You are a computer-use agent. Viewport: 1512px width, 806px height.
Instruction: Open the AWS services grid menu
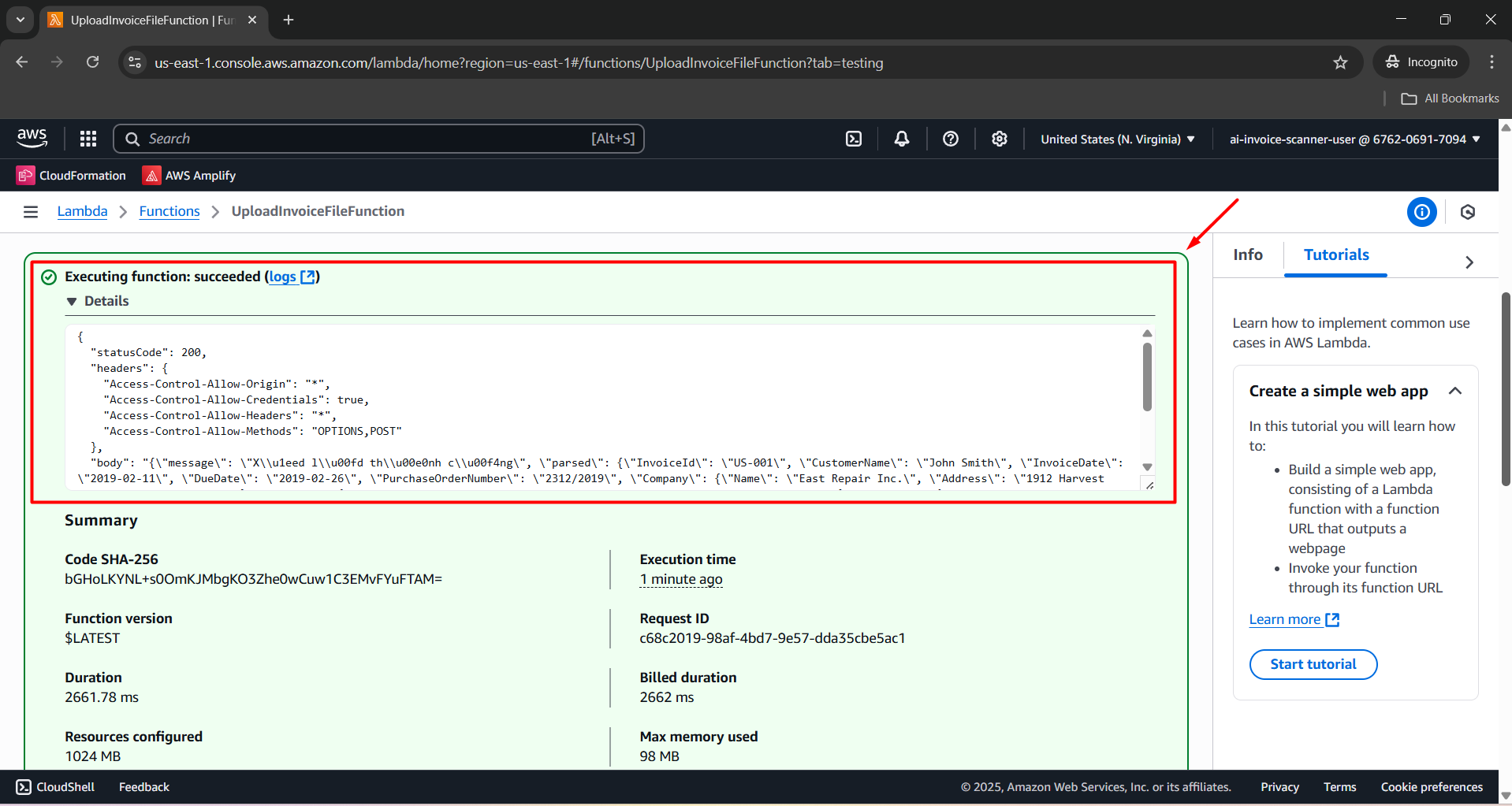(x=88, y=139)
